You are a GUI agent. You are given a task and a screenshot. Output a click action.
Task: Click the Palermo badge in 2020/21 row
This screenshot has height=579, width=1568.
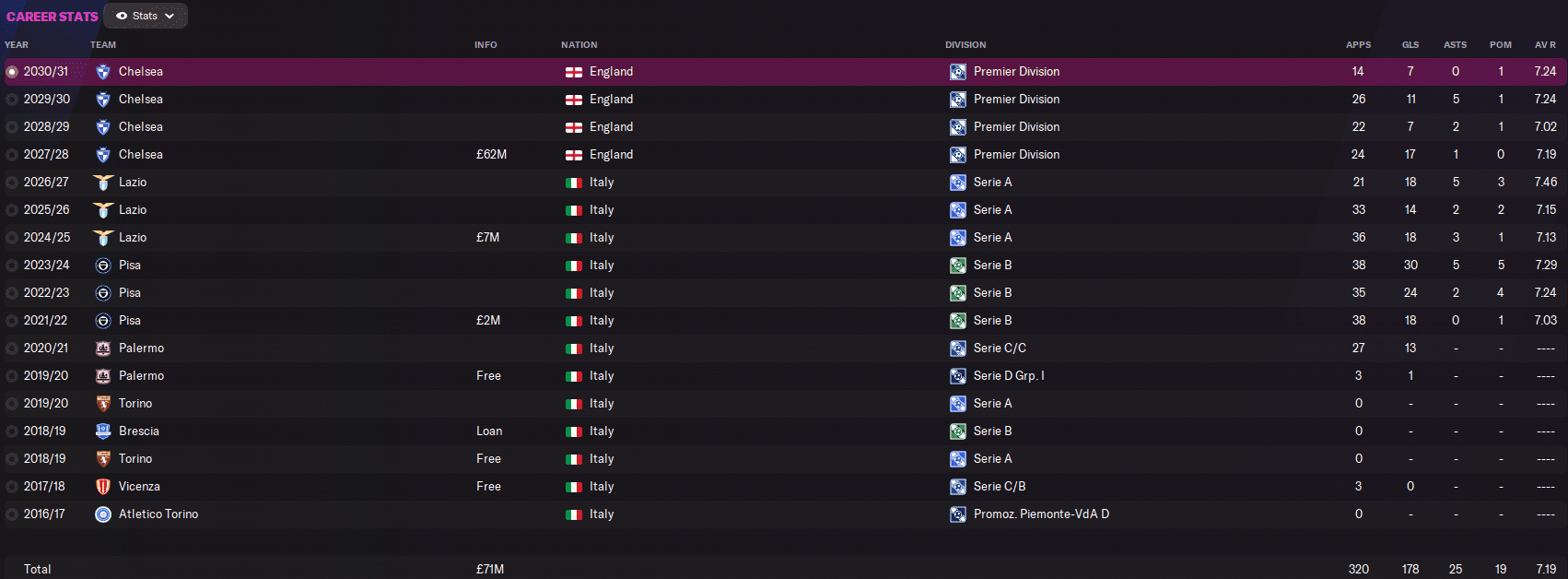(x=103, y=349)
